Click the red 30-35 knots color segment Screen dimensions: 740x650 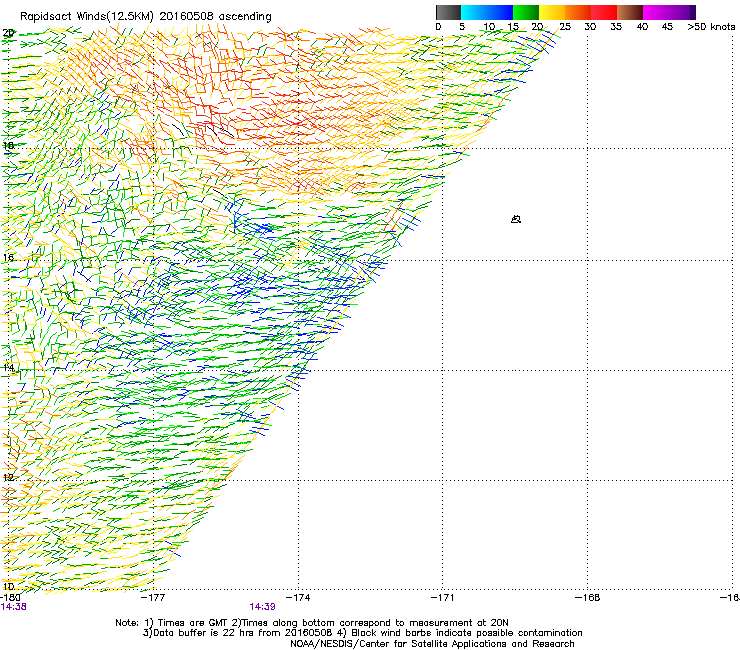click(604, 12)
